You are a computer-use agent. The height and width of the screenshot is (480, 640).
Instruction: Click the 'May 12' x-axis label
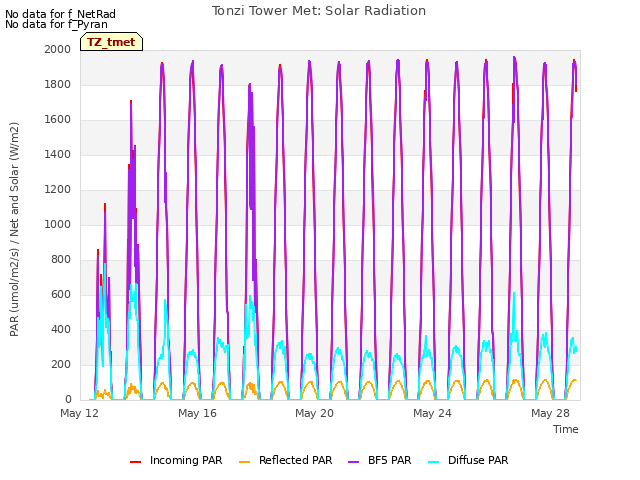click(80, 413)
